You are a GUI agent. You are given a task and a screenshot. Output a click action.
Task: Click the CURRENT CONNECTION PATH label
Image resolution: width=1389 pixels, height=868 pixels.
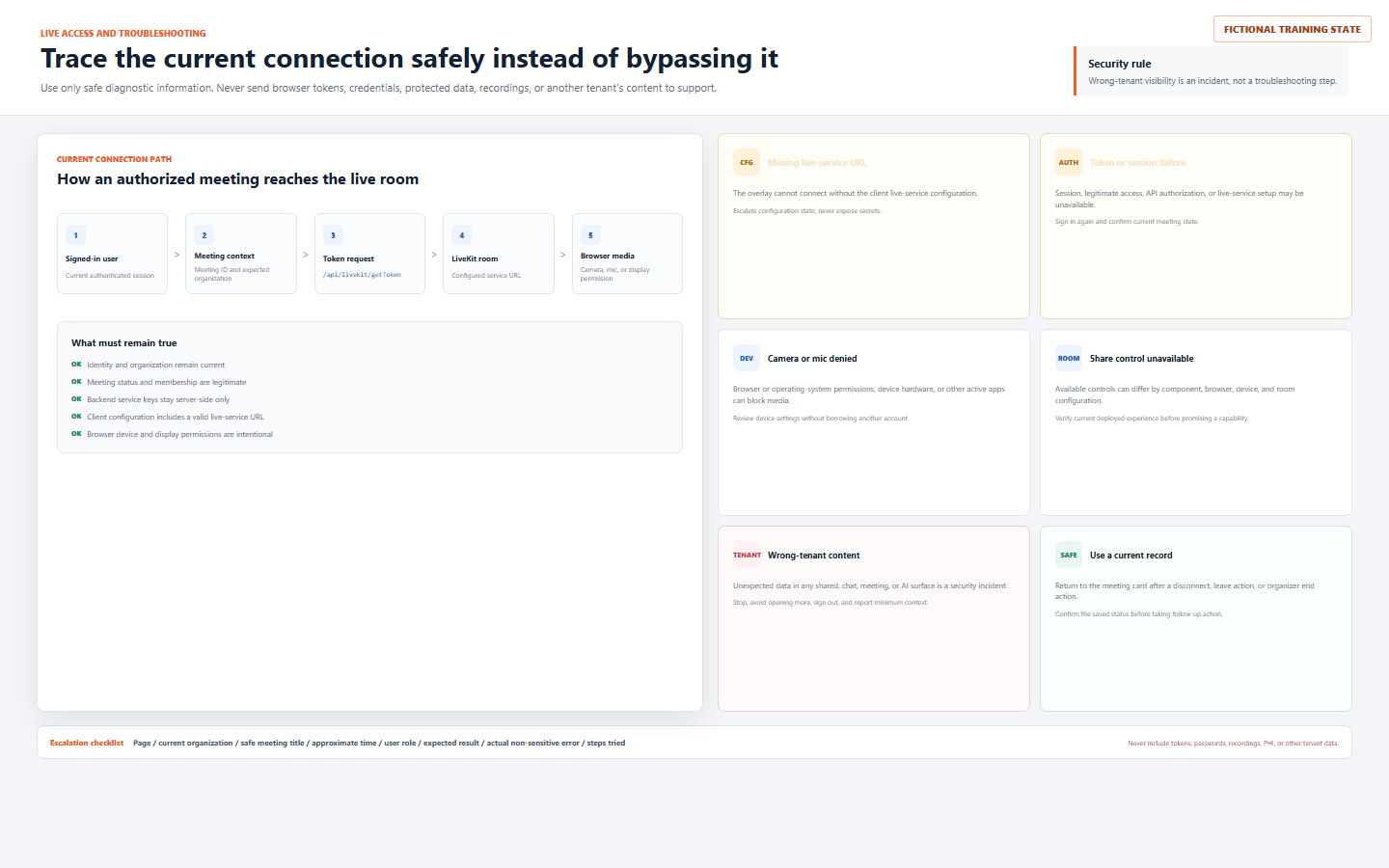point(114,159)
